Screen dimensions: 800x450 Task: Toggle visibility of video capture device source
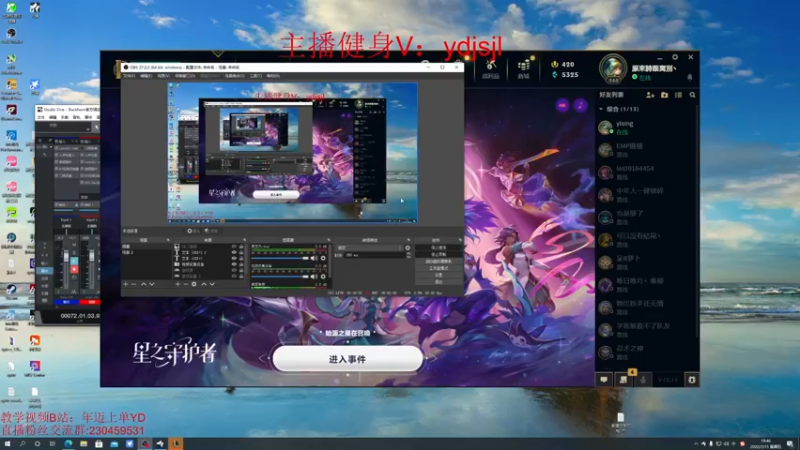point(234,264)
